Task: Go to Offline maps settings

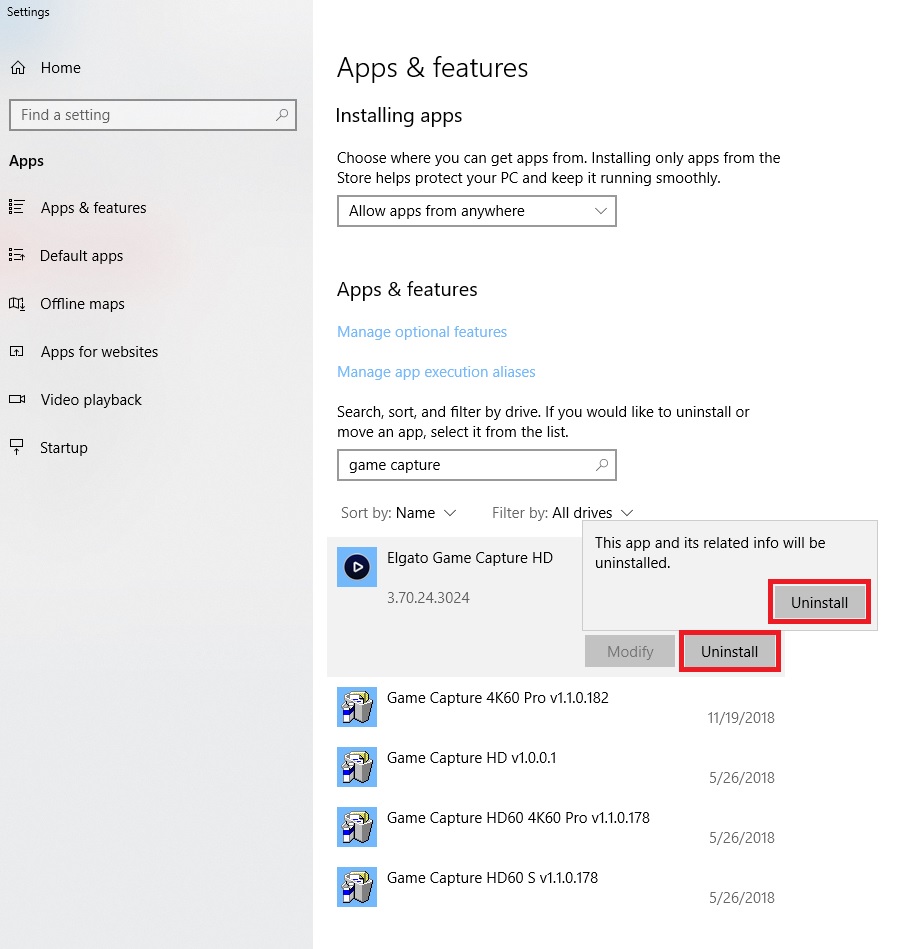Action: (x=82, y=304)
